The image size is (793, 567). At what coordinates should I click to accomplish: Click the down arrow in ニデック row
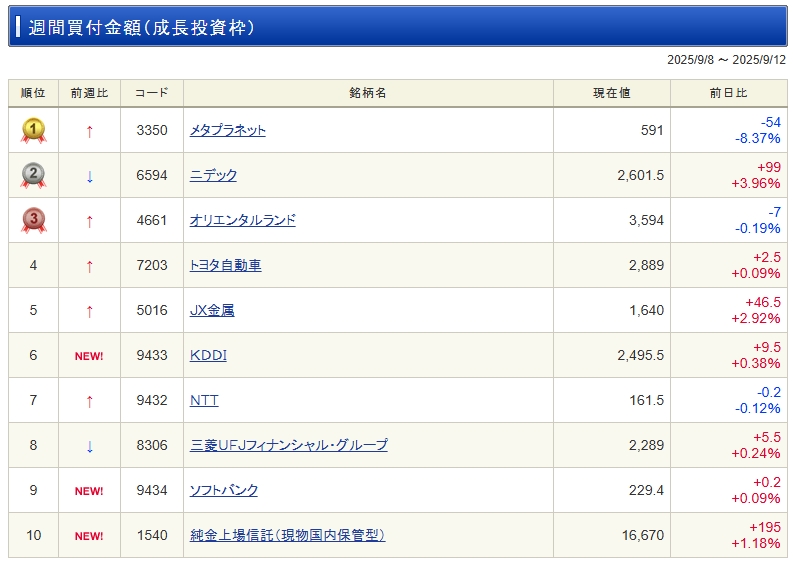(x=90, y=177)
